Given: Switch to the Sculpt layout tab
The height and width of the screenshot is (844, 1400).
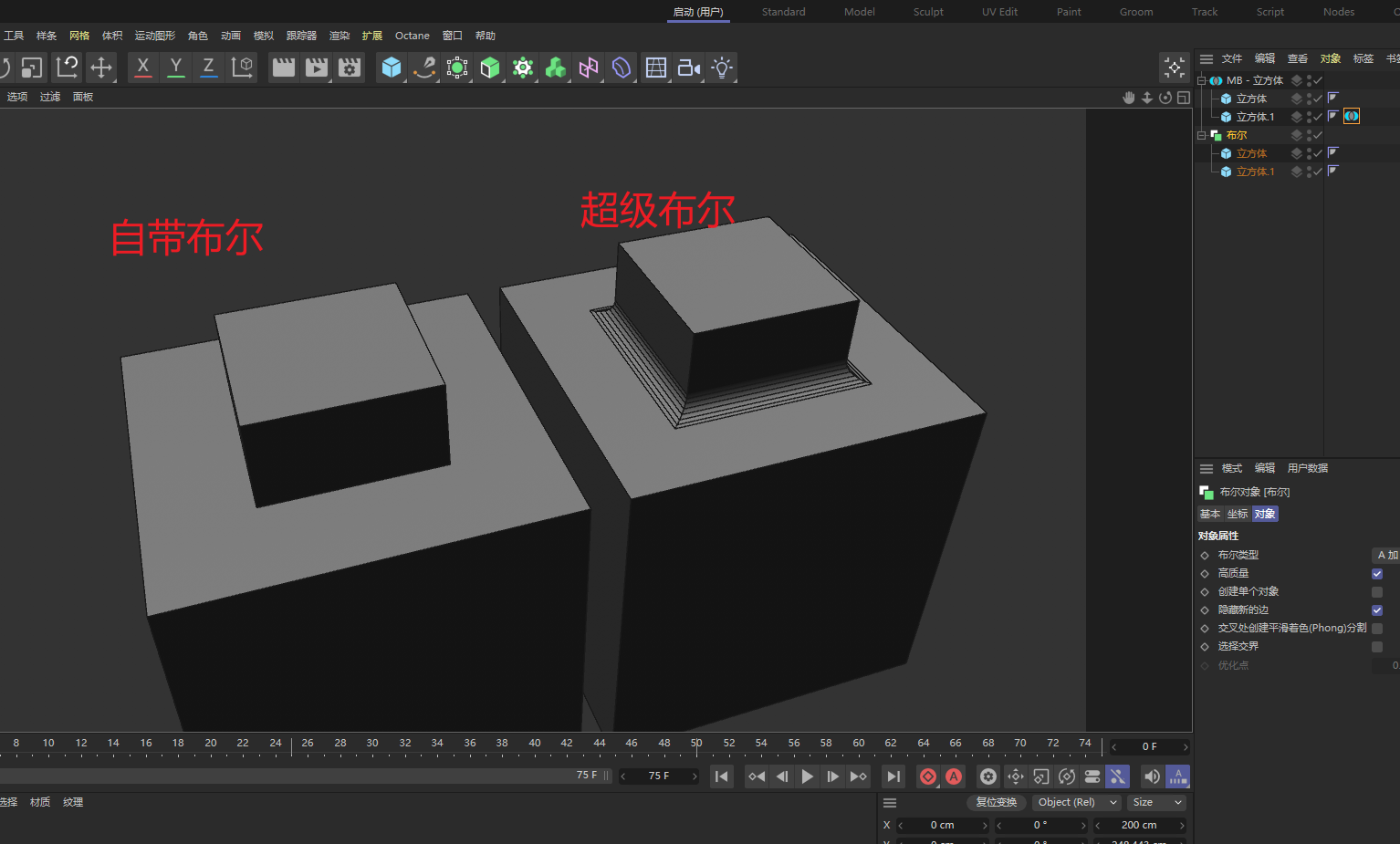Looking at the screenshot, I should [x=928, y=12].
